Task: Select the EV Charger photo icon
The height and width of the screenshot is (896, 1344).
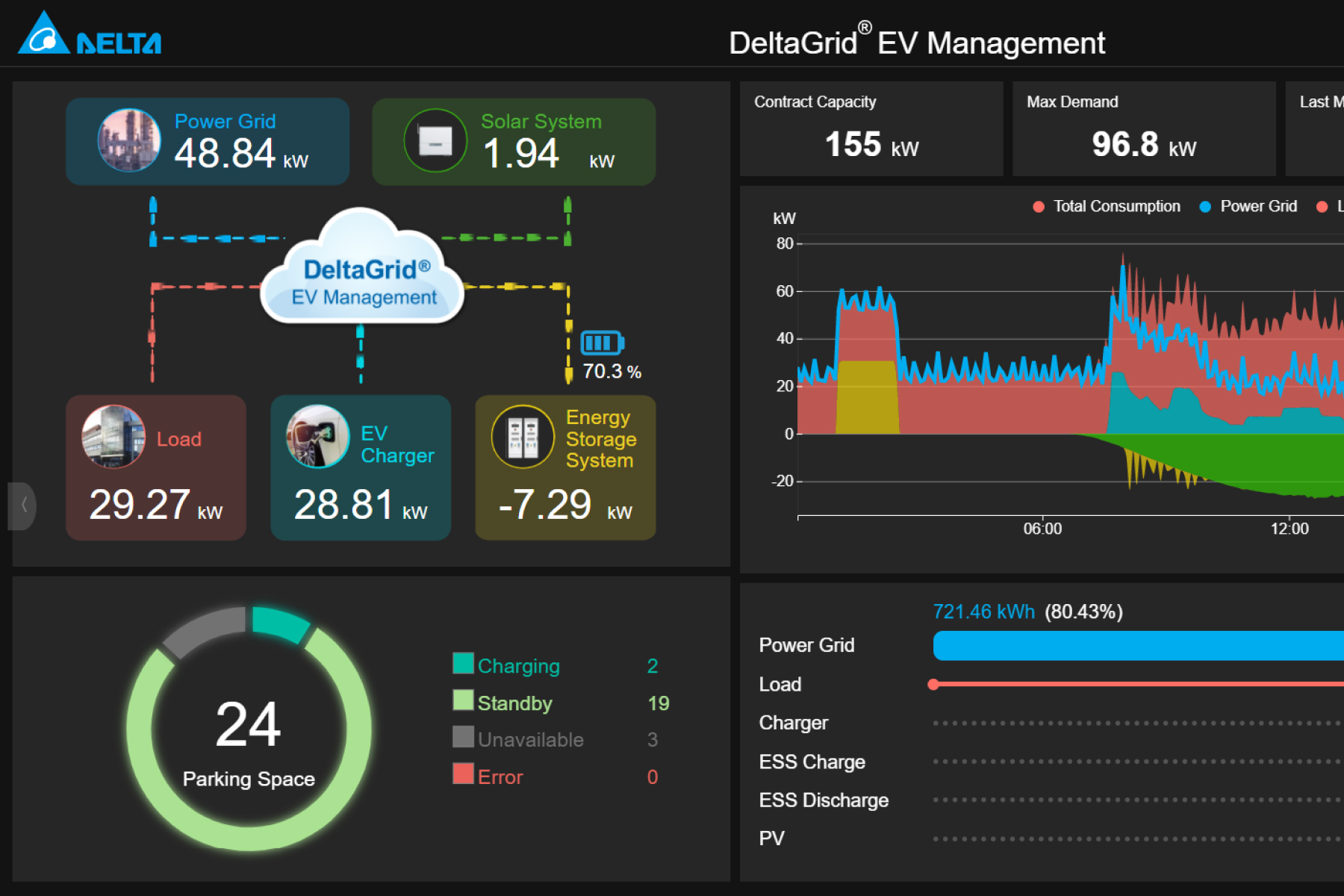Action: tap(317, 436)
